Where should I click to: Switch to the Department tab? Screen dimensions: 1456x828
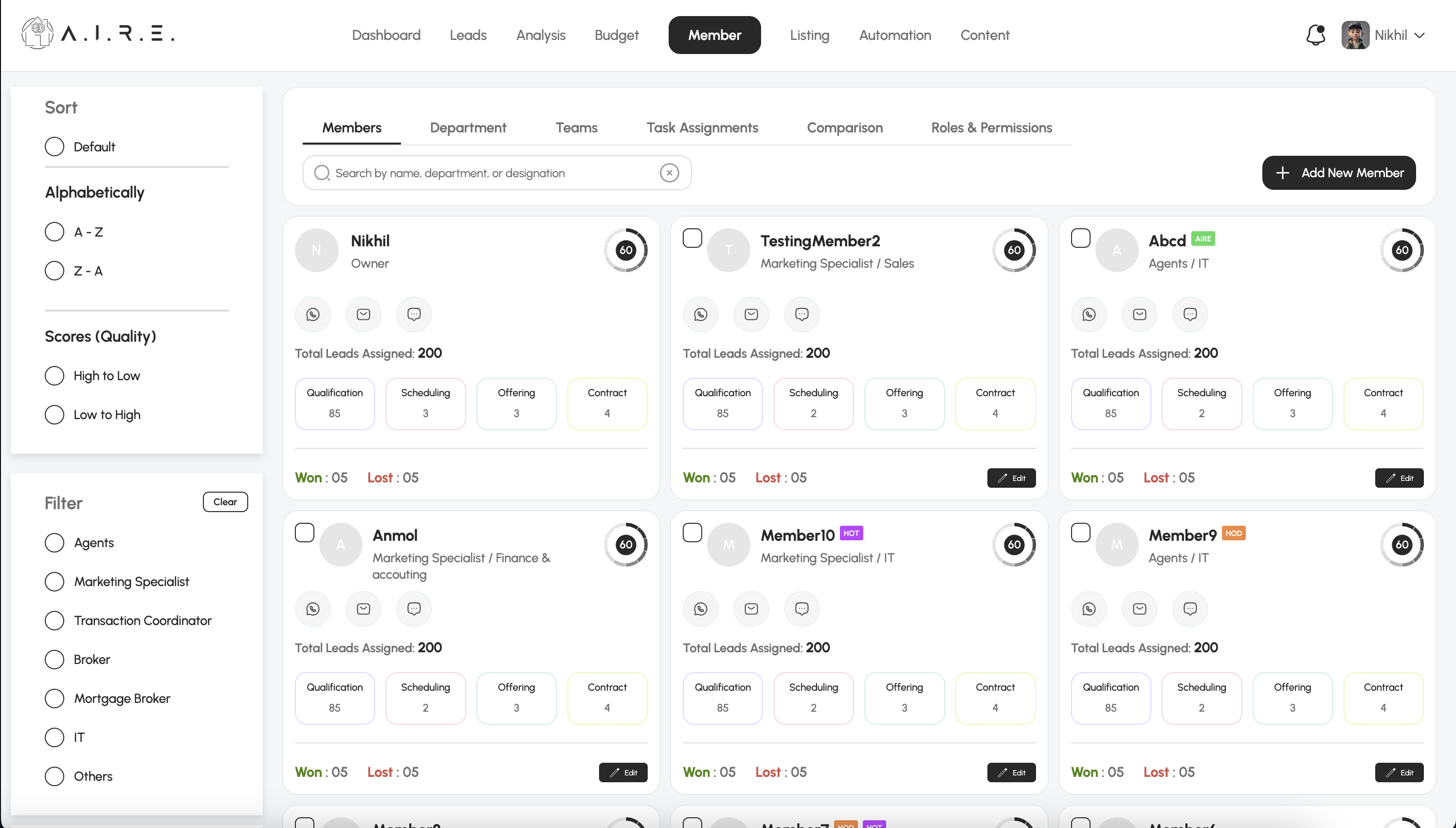click(468, 128)
